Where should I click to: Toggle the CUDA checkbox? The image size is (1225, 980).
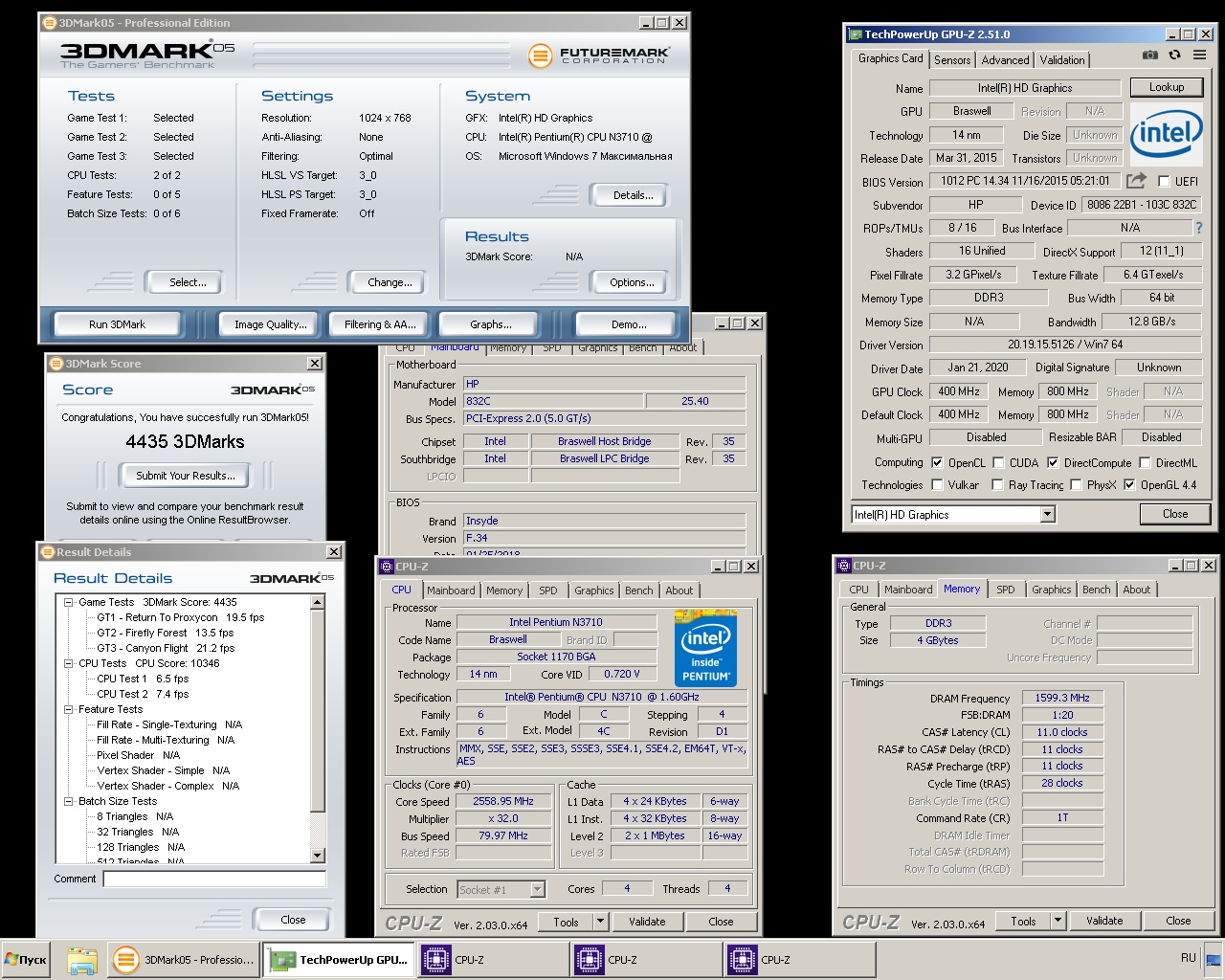pyautogui.click(x=998, y=462)
